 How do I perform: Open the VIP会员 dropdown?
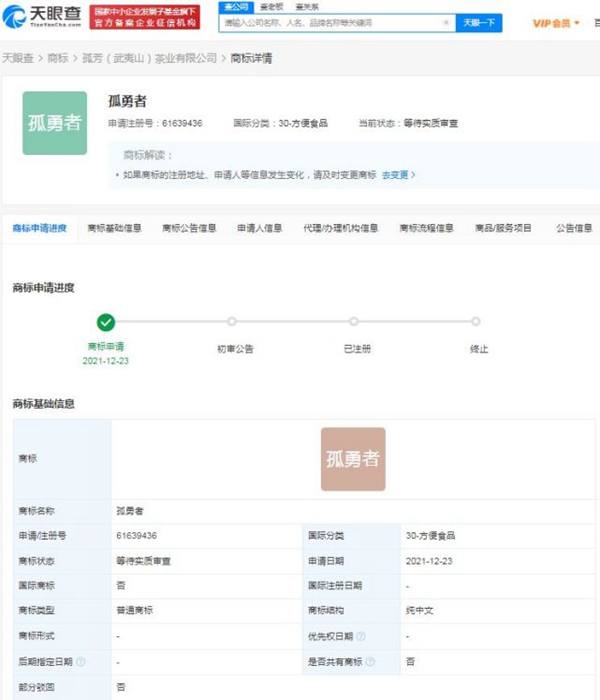point(557,23)
